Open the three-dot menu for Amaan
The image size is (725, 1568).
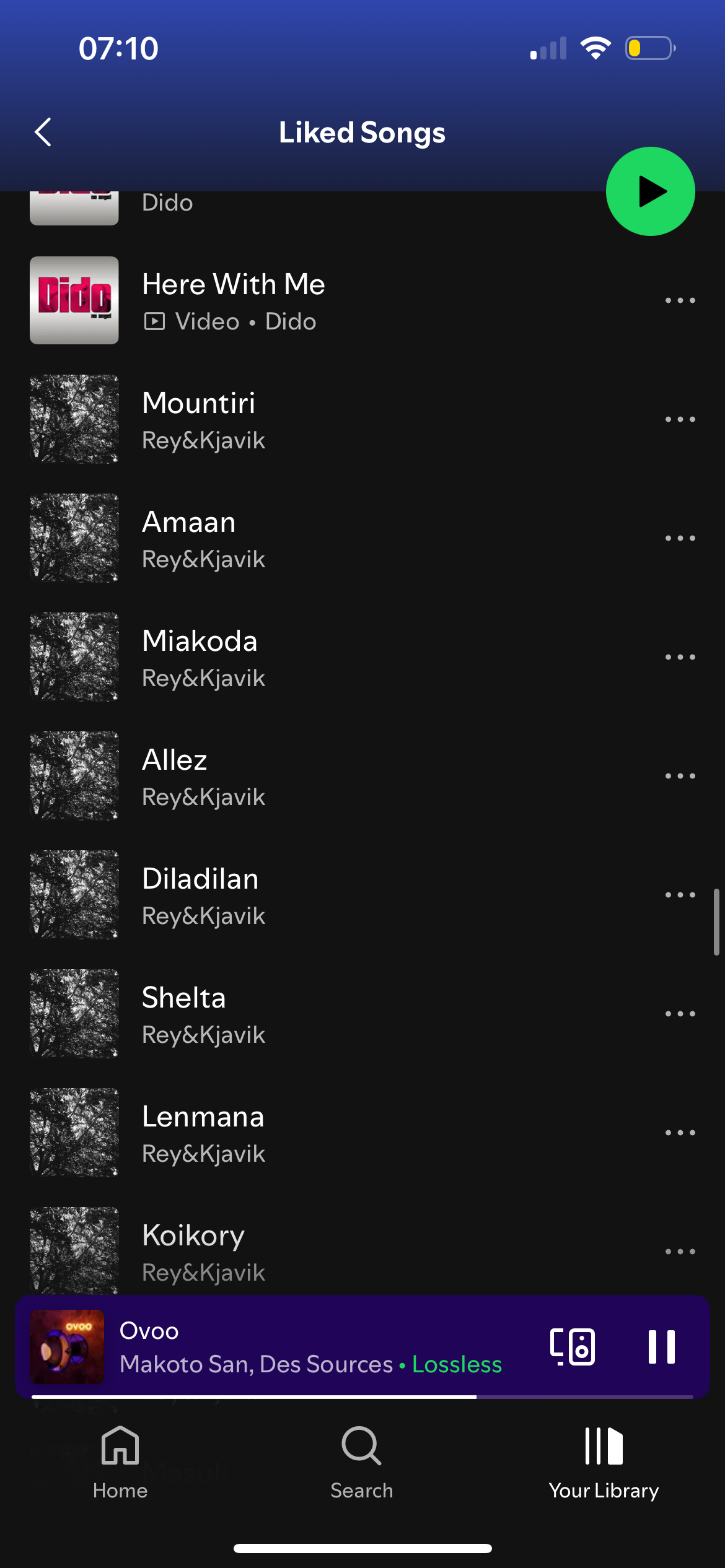pos(680,538)
